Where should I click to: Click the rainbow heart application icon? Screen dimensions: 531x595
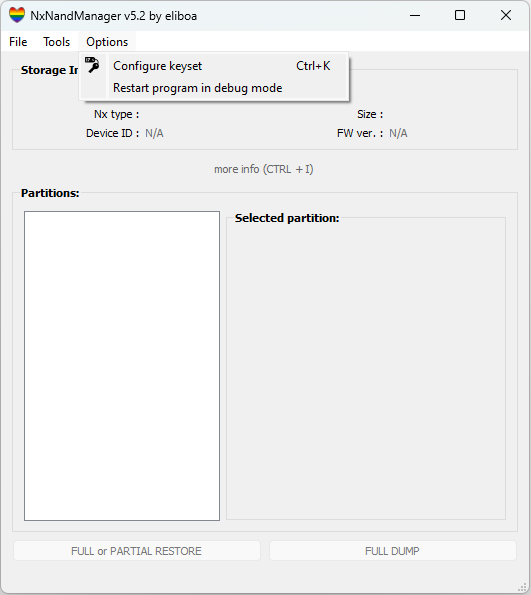click(x=17, y=15)
